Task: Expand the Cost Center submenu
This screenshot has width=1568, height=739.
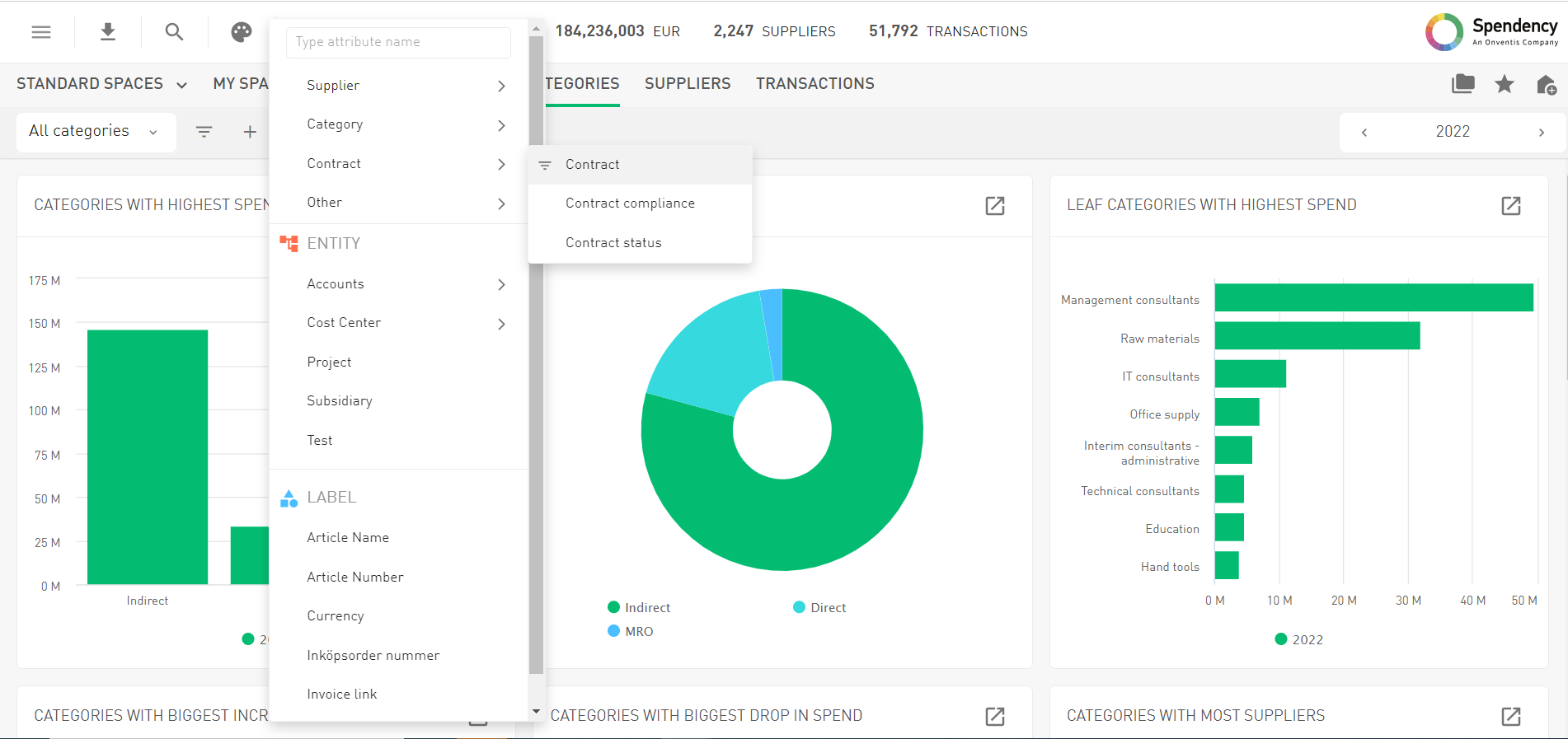Action: click(404, 323)
